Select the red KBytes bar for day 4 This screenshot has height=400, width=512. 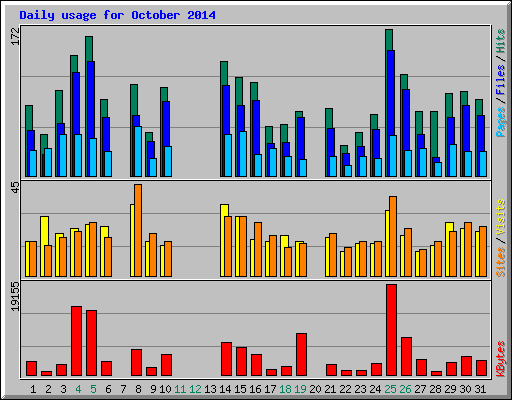76,341
